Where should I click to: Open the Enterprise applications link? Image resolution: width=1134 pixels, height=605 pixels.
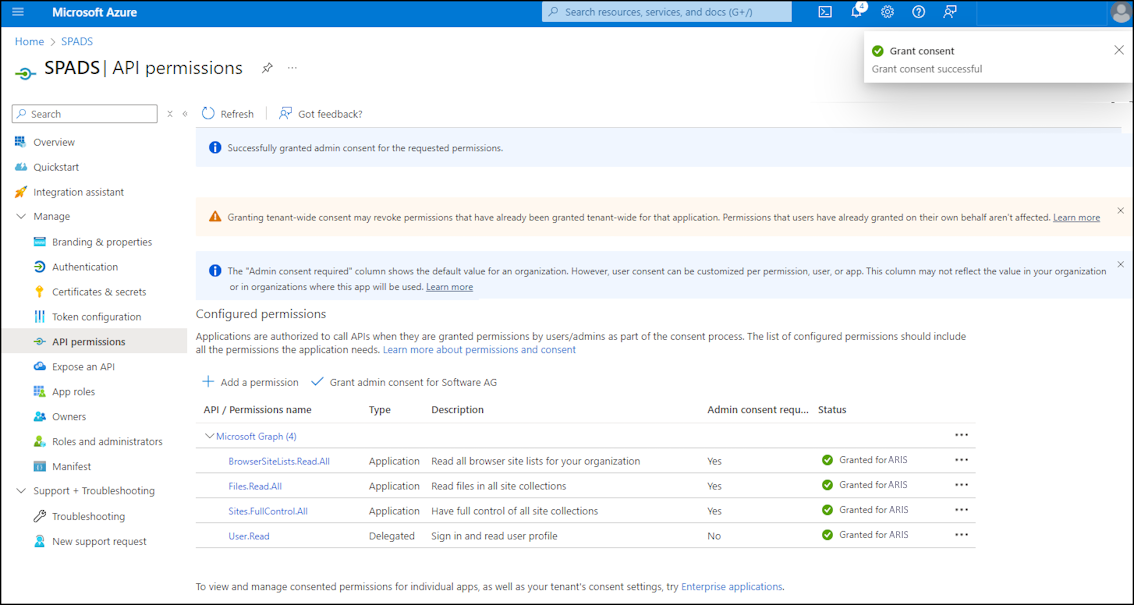pos(731,586)
